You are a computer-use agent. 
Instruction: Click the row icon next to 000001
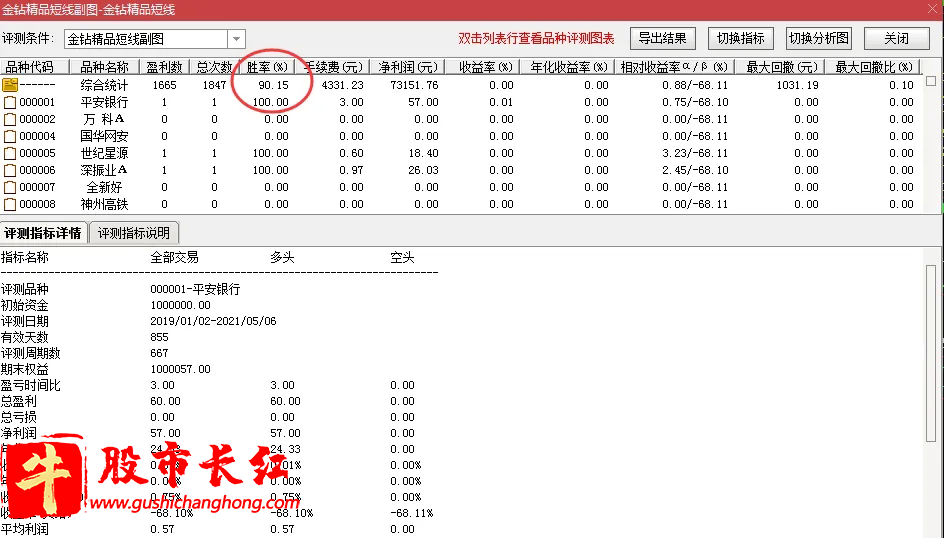click(x=10, y=102)
